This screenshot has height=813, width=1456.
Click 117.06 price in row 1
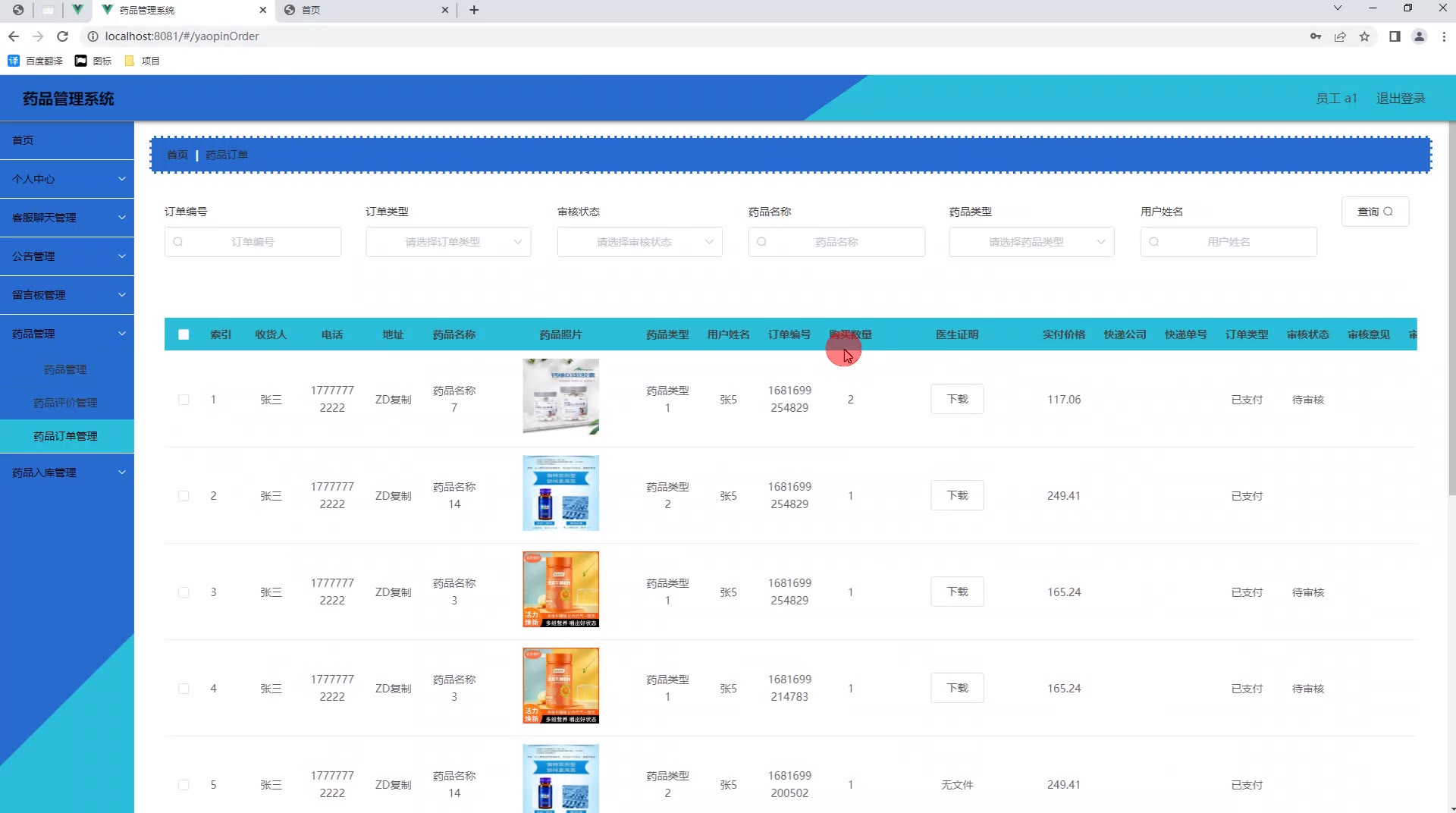(1064, 400)
